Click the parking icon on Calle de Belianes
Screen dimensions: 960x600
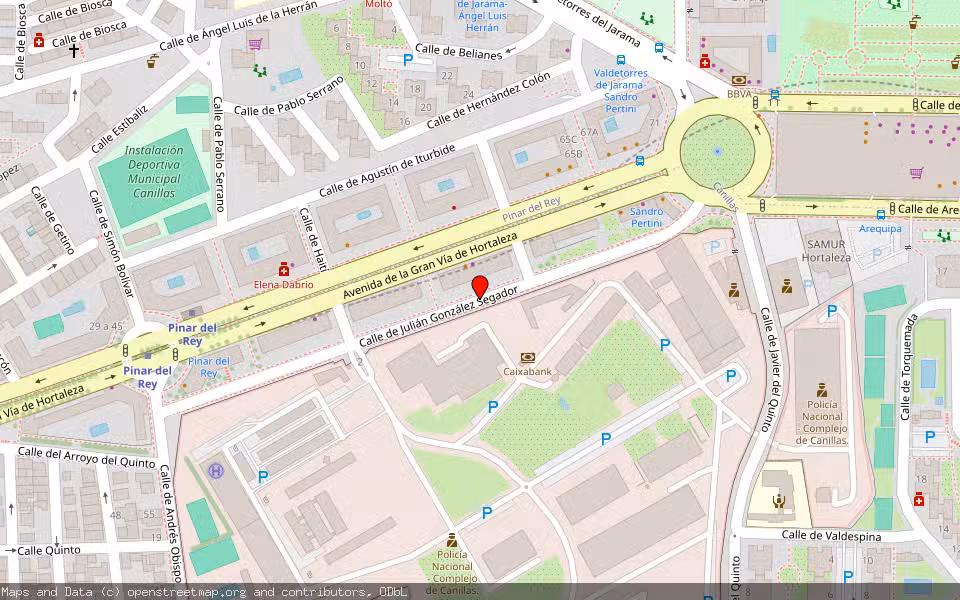pyautogui.click(x=408, y=60)
